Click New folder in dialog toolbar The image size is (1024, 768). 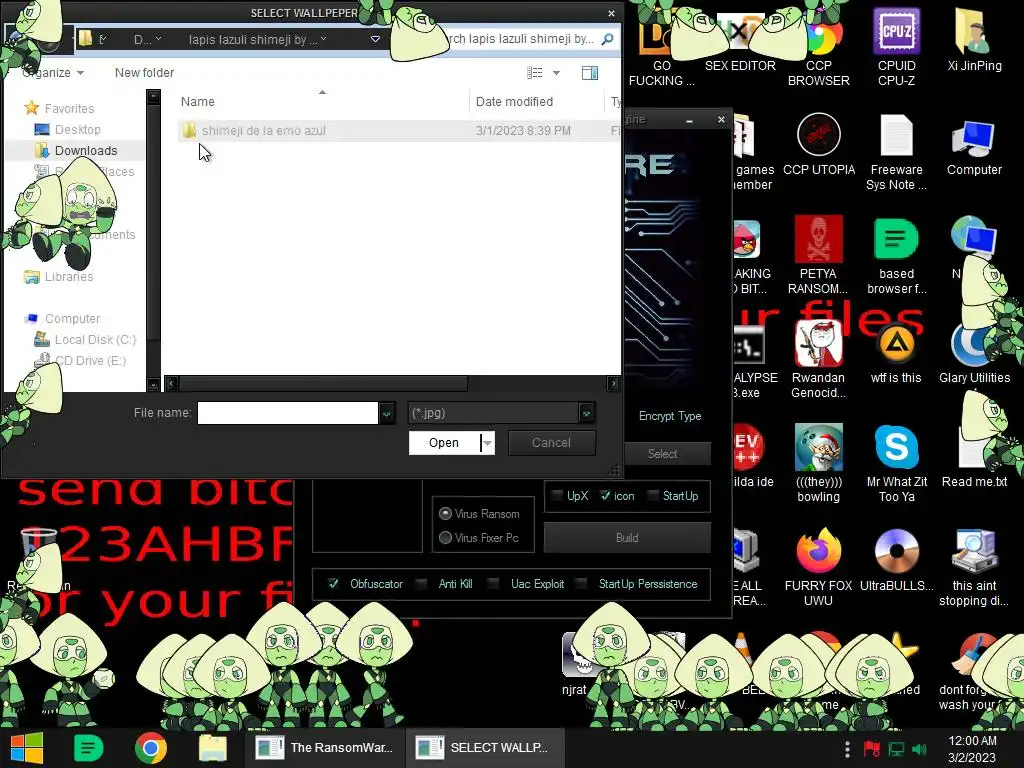[x=144, y=72]
